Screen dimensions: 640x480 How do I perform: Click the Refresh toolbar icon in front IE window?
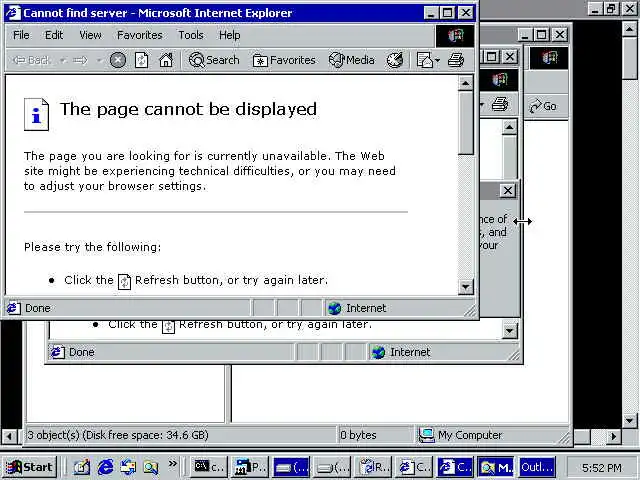coord(142,60)
